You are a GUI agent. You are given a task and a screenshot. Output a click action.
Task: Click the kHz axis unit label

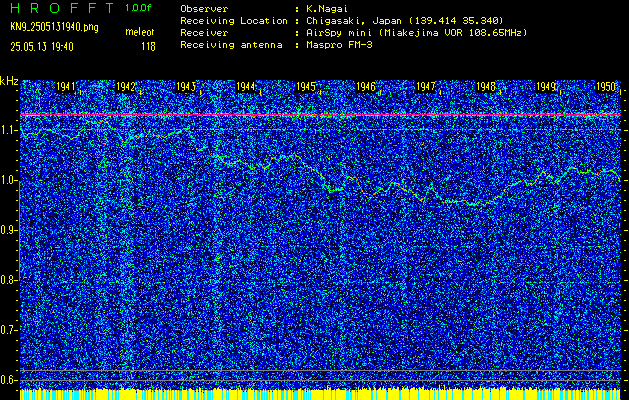point(9,81)
